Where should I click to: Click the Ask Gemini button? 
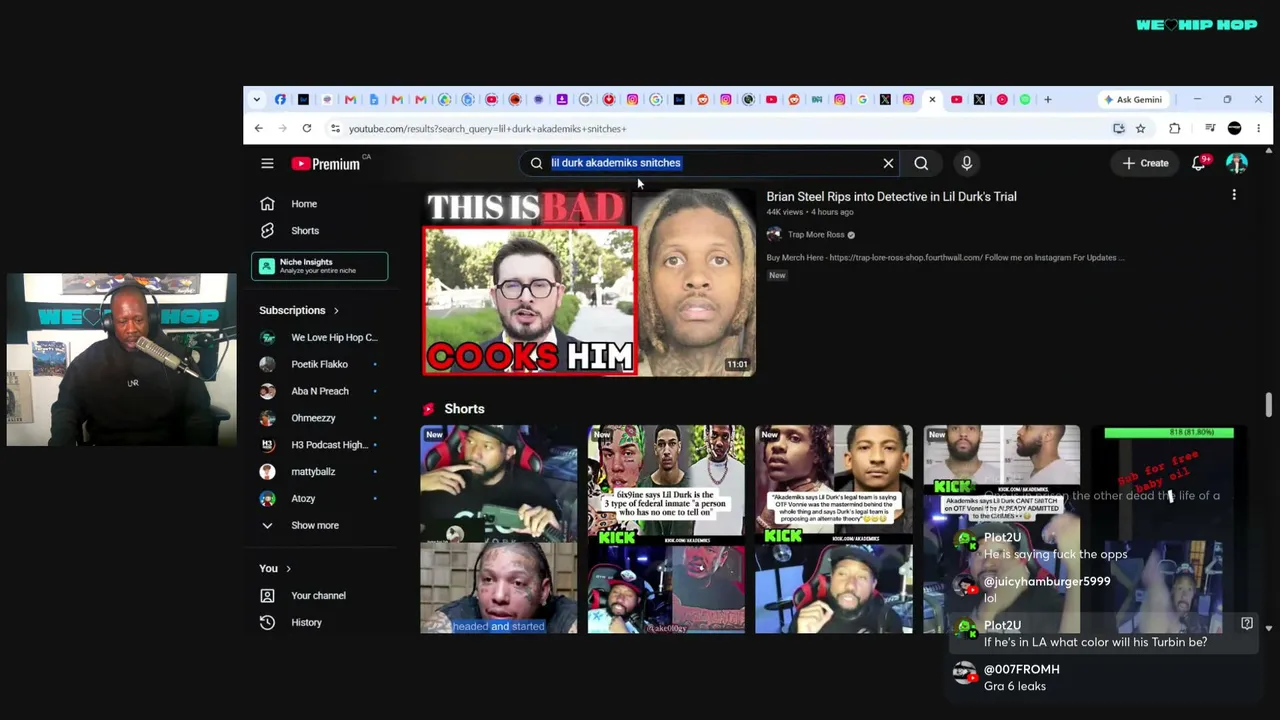pos(1133,99)
